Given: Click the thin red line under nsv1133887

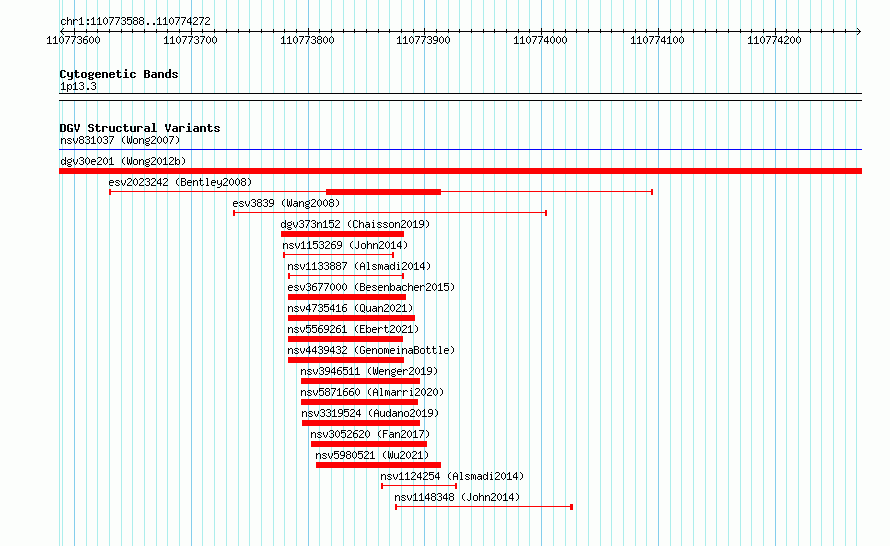Looking at the screenshot, I should (346, 276).
